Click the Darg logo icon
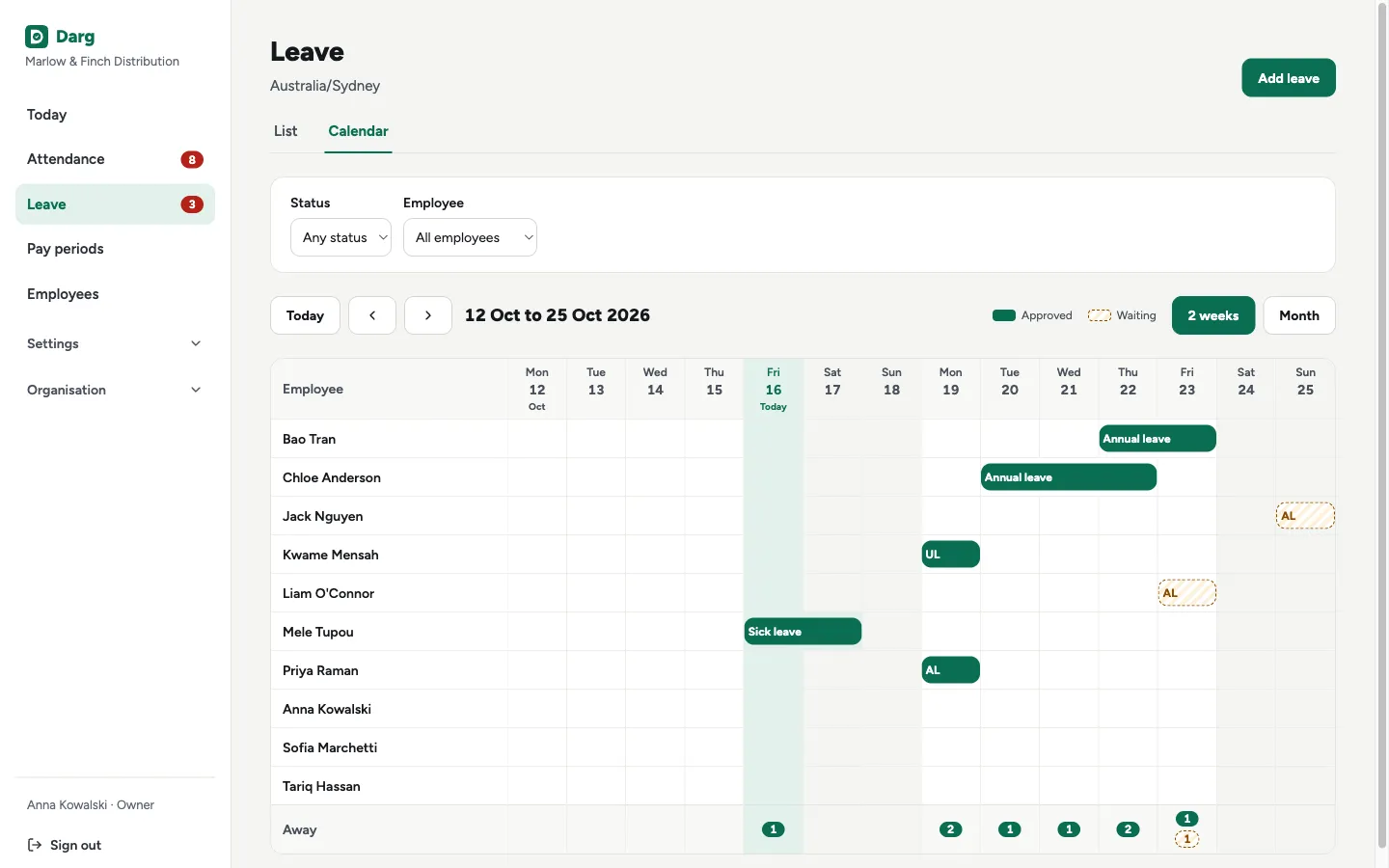1389x868 pixels. 37,37
